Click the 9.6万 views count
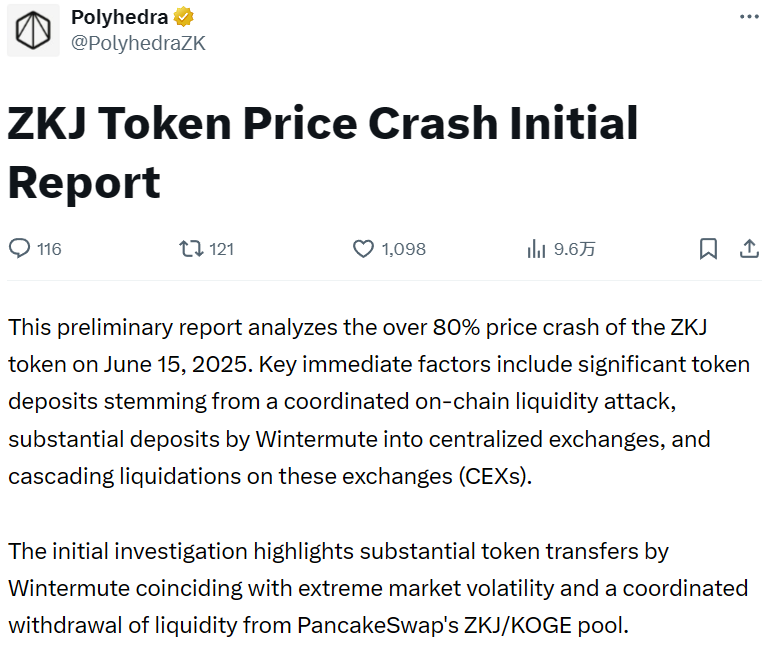The image size is (769, 647). [575, 249]
